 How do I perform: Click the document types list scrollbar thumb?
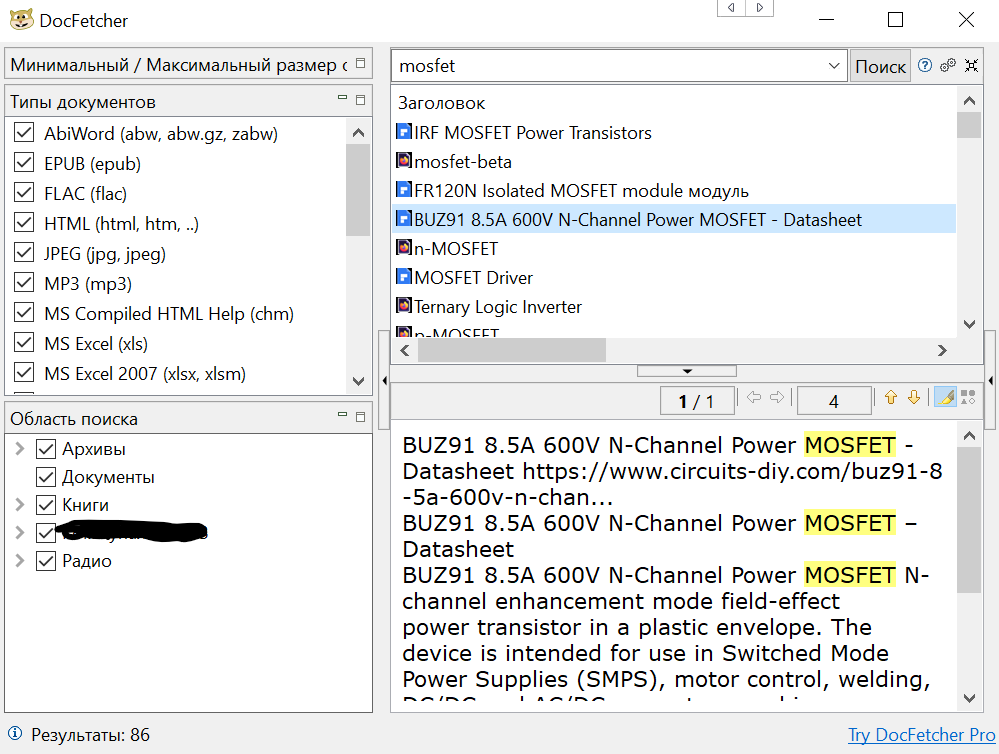pos(358,190)
